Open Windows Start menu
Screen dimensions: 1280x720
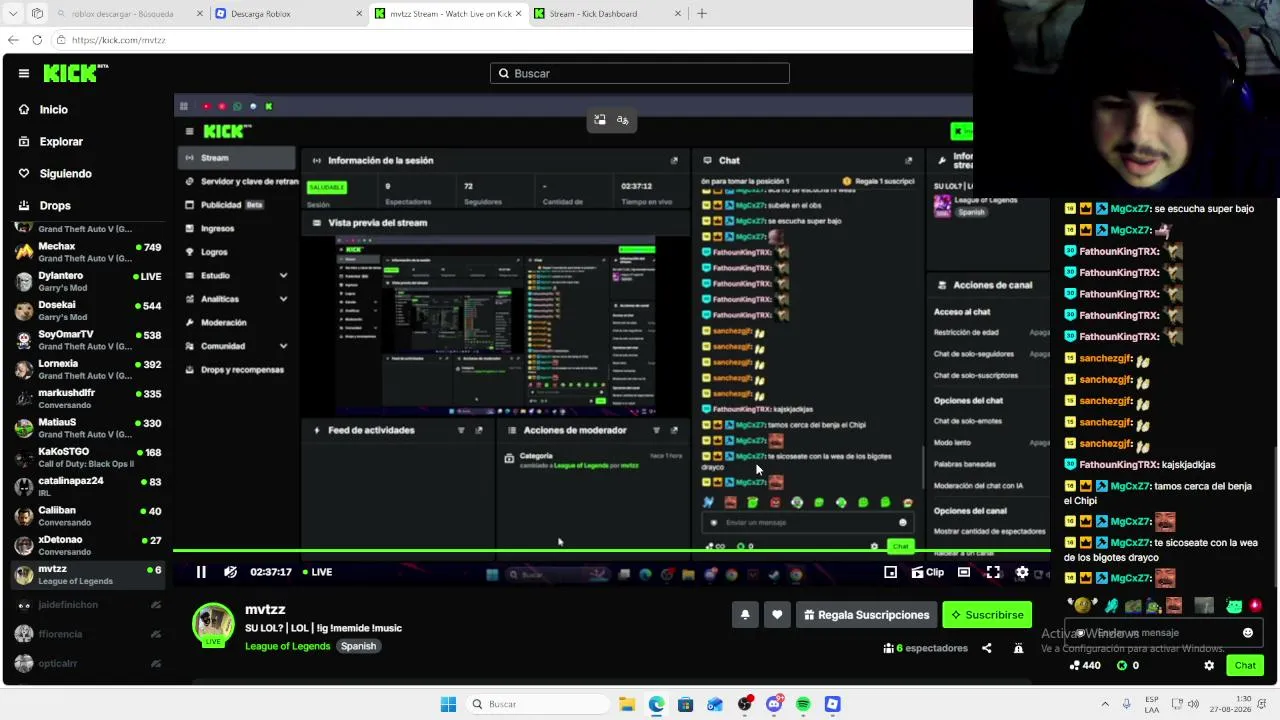(x=449, y=704)
